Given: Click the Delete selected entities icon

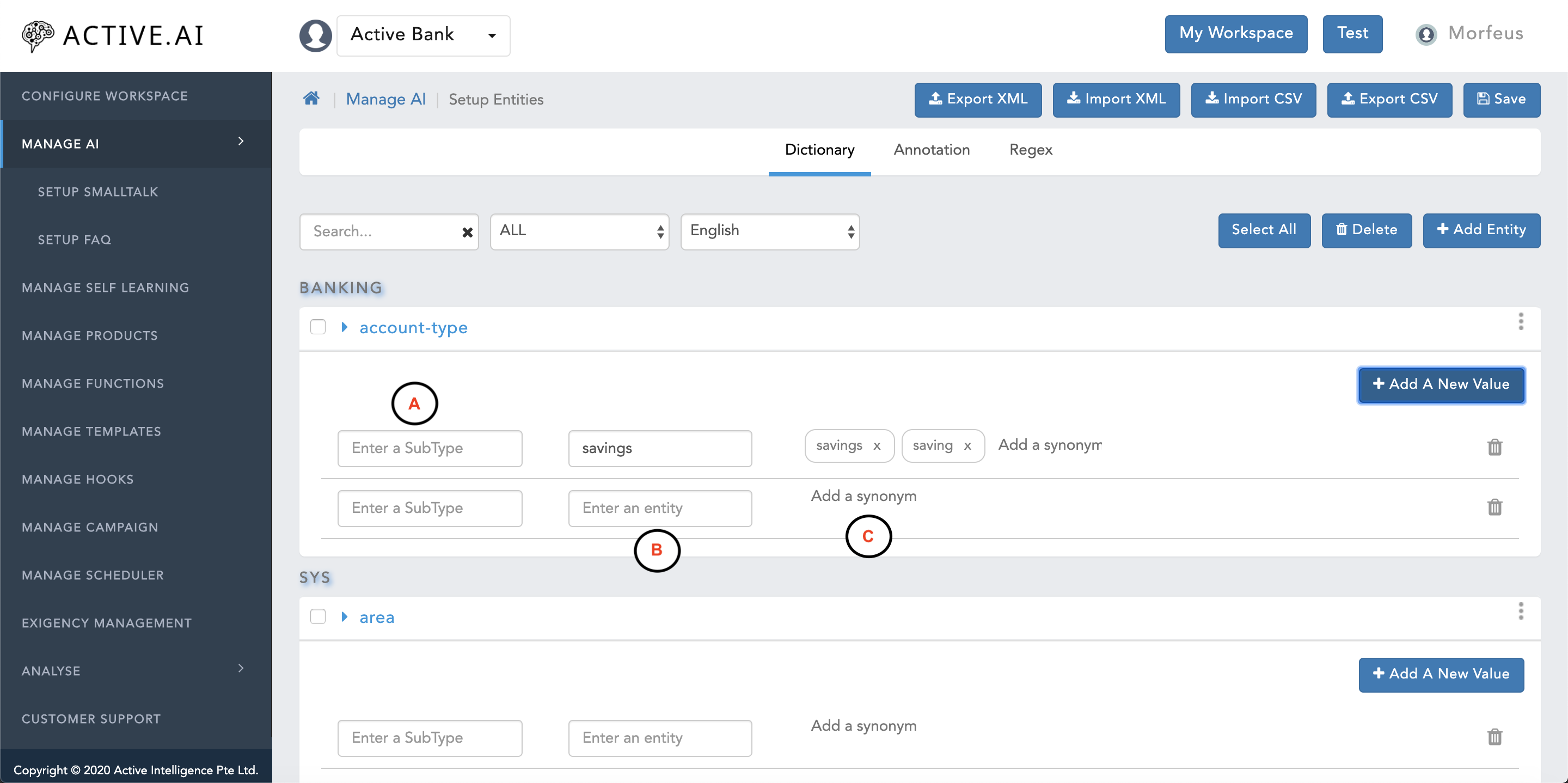Looking at the screenshot, I should [1365, 231].
